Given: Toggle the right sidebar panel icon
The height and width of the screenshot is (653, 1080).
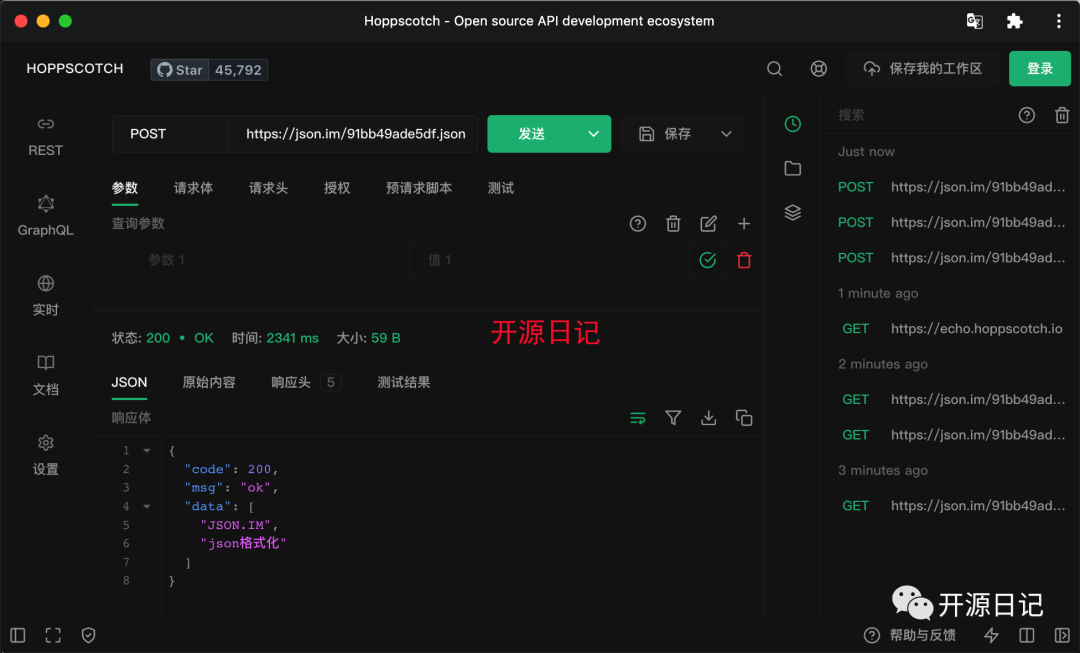Looking at the screenshot, I should tap(1061, 635).
